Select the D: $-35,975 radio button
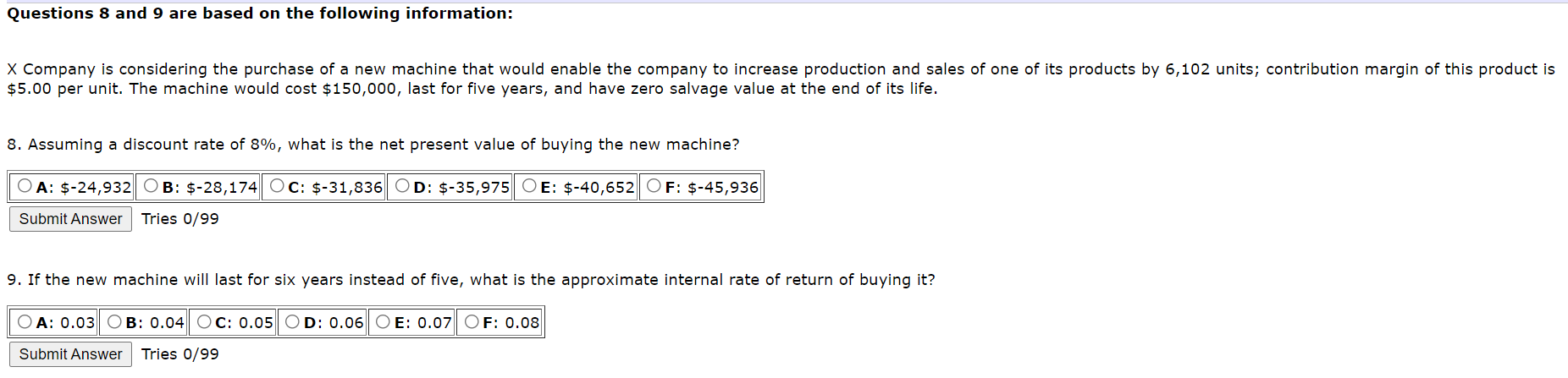Viewport: 1568px width, 378px height. click(403, 186)
